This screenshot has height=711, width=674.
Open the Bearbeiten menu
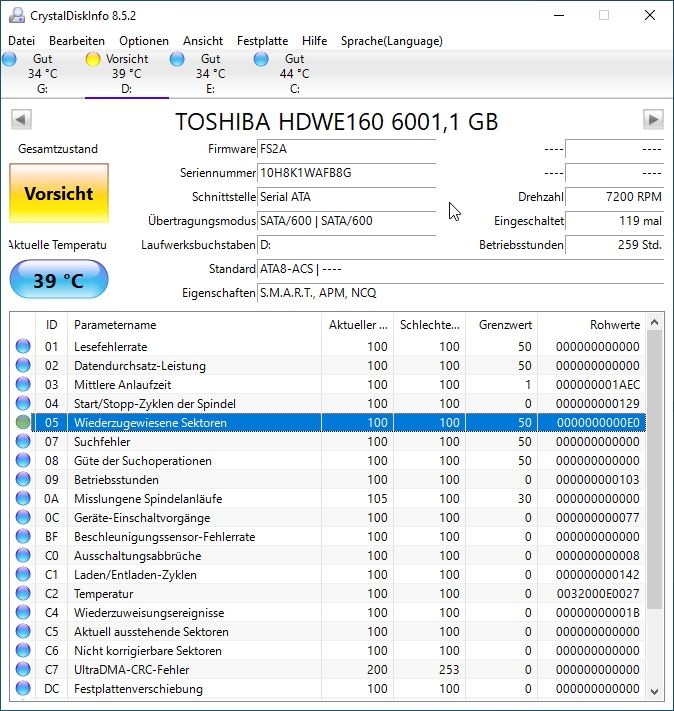click(x=77, y=41)
